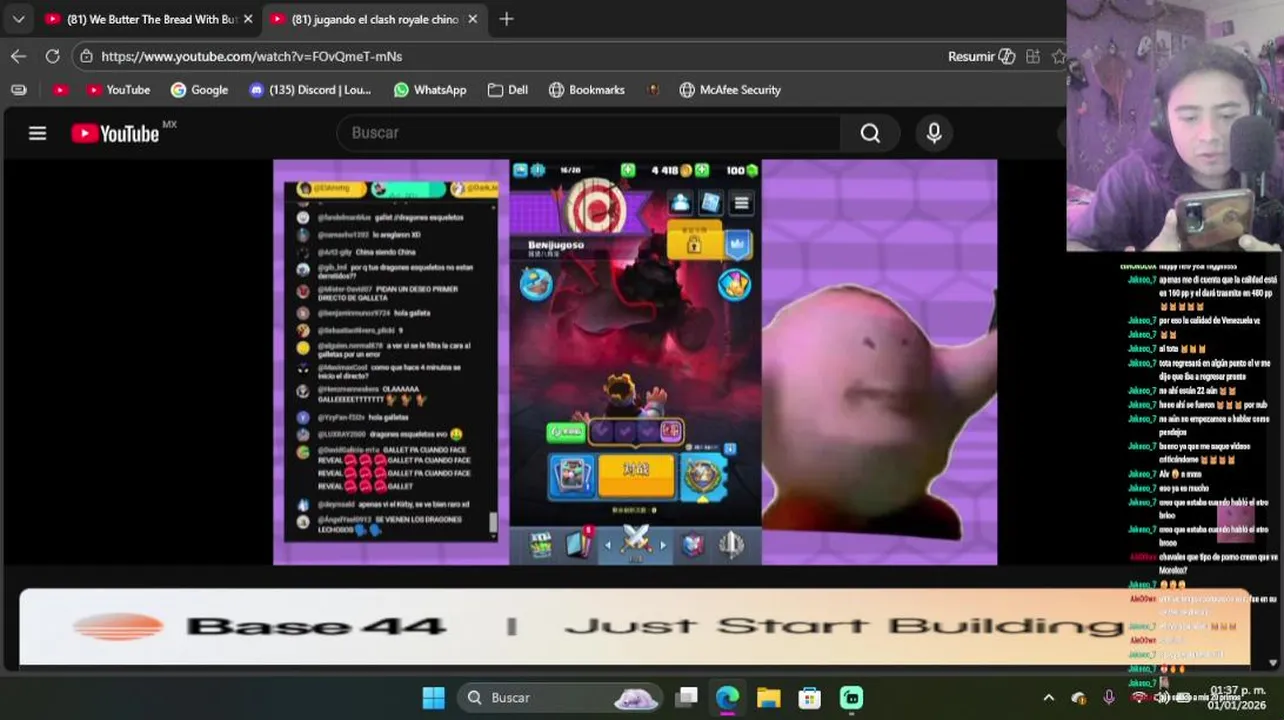Open the green app on the taskbar
The width and height of the screenshot is (1284, 720).
coord(851,697)
